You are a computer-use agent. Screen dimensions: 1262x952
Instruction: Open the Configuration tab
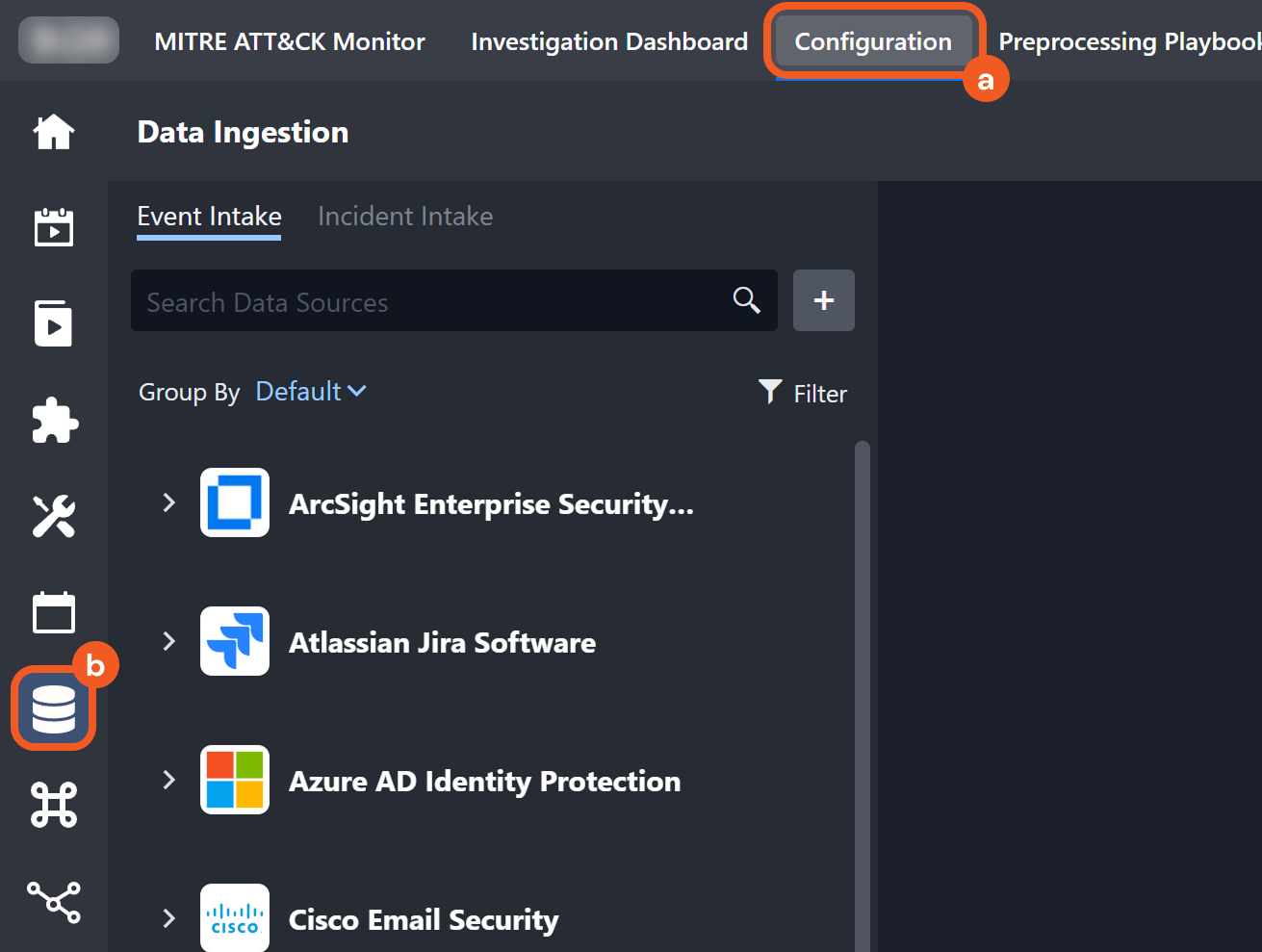point(873,41)
